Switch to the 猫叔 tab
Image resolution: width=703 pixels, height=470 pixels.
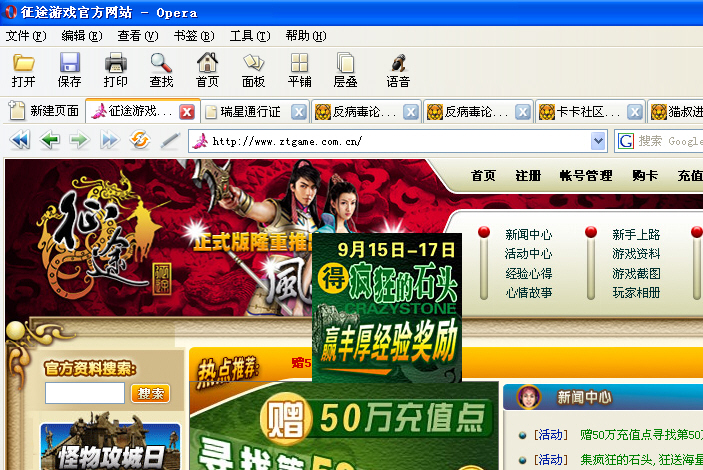(676, 112)
